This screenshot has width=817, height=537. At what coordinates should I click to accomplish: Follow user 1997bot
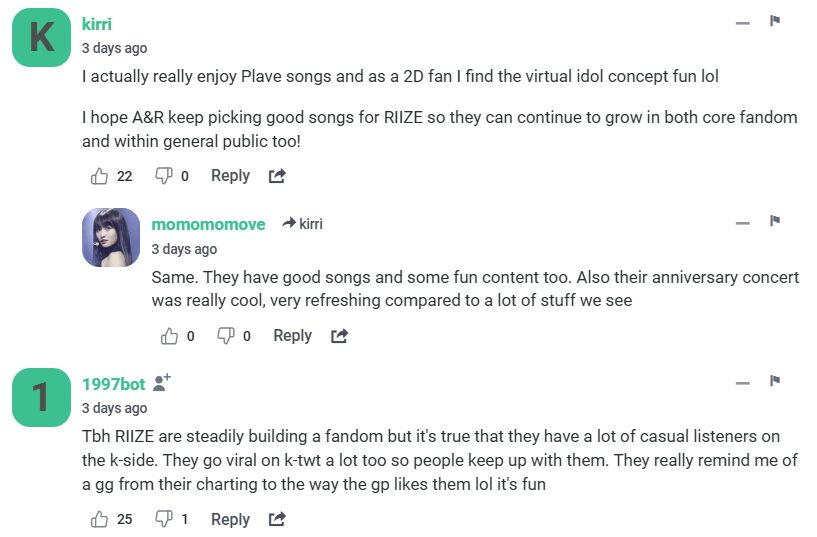[162, 382]
